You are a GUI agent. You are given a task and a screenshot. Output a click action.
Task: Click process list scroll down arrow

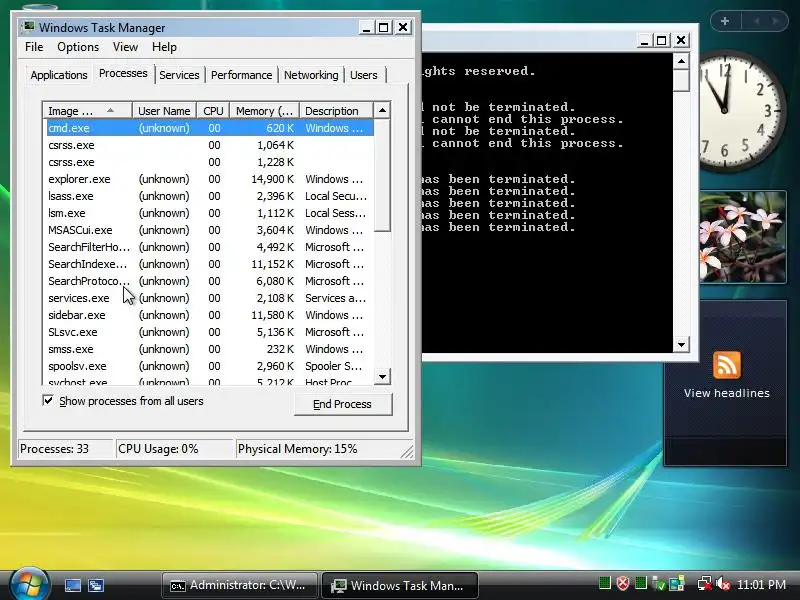(382, 377)
